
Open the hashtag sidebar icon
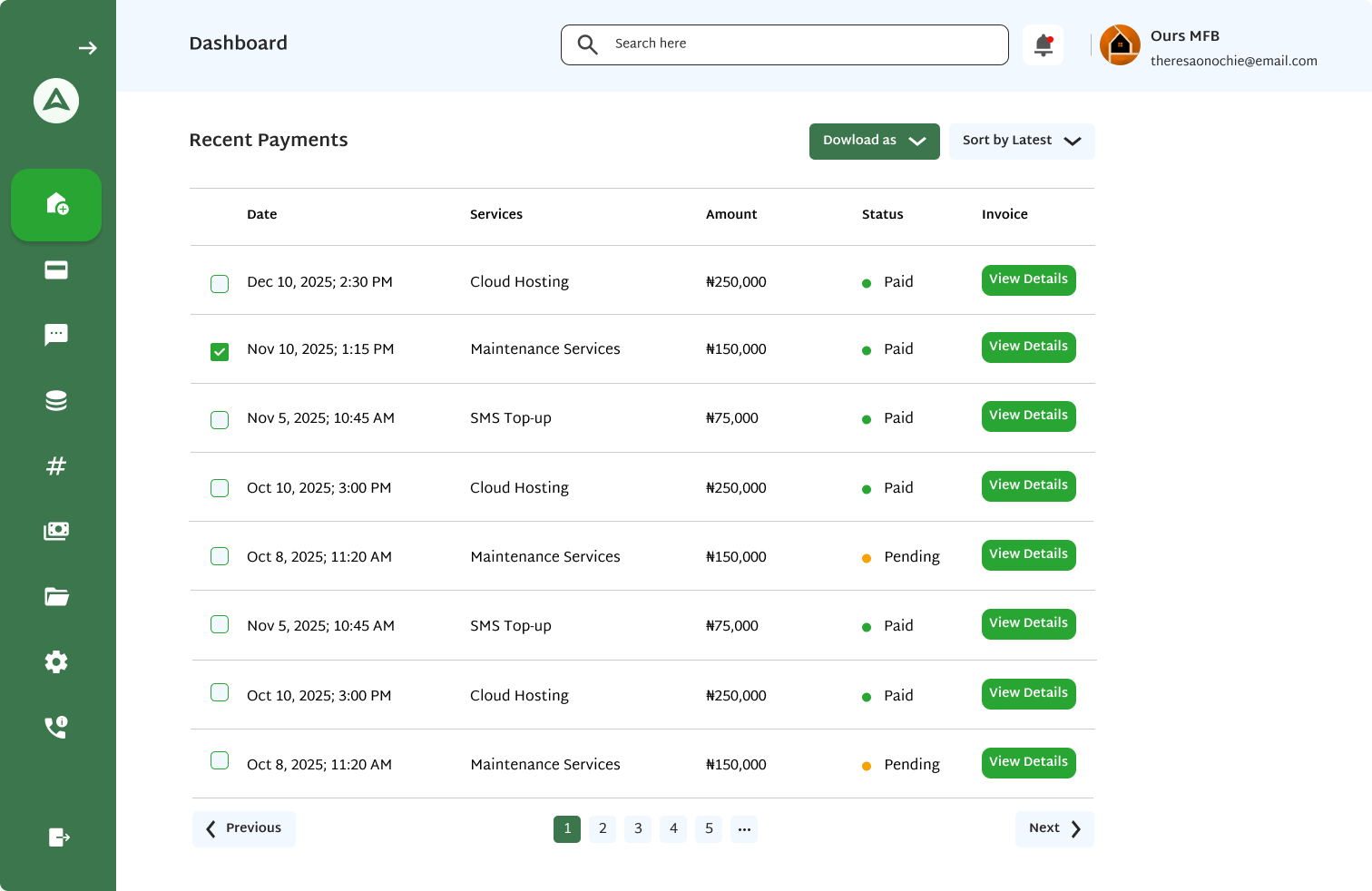click(x=56, y=466)
